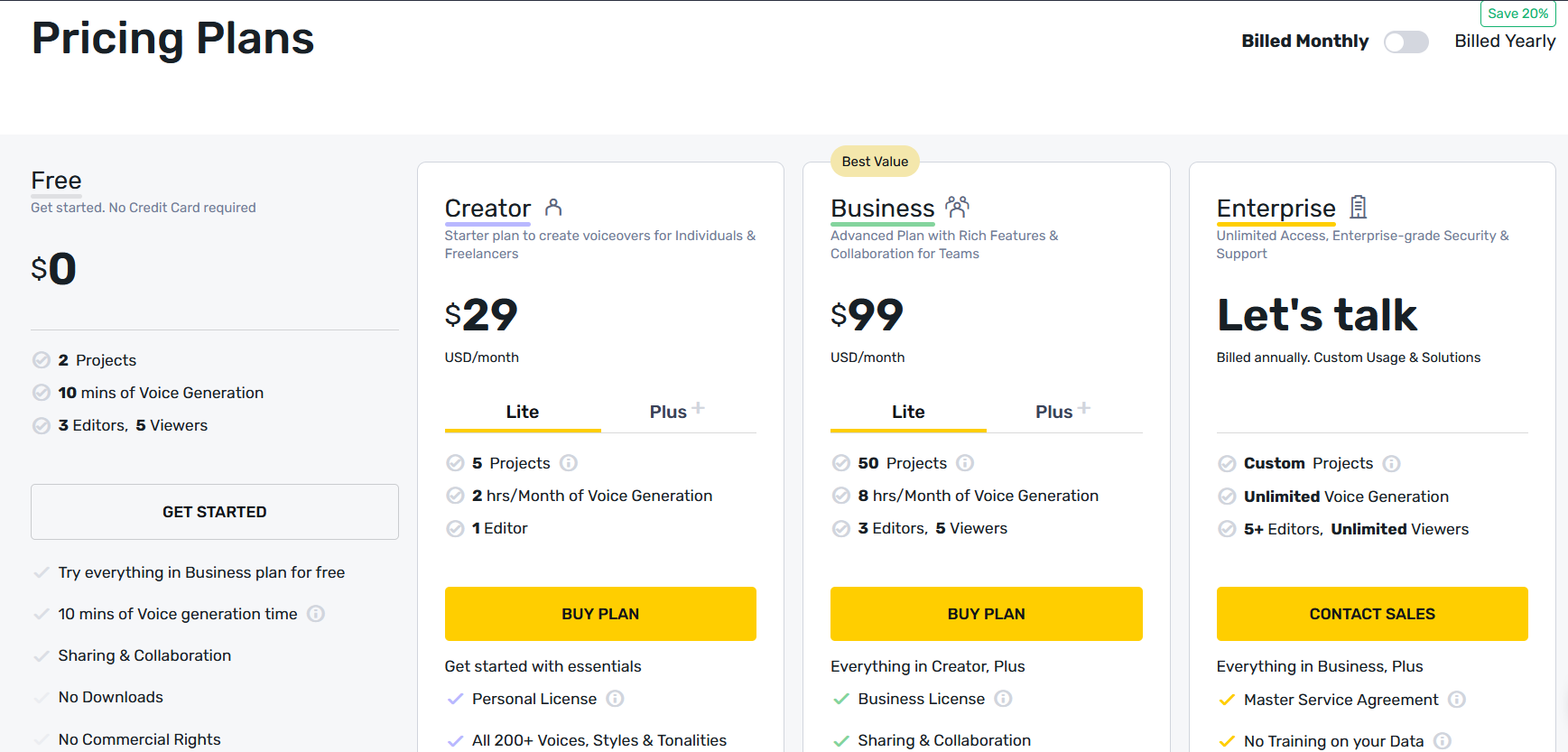Click info icon beside Business 50 Projects
Viewport: 1568px width, 752px height.
coord(965,463)
